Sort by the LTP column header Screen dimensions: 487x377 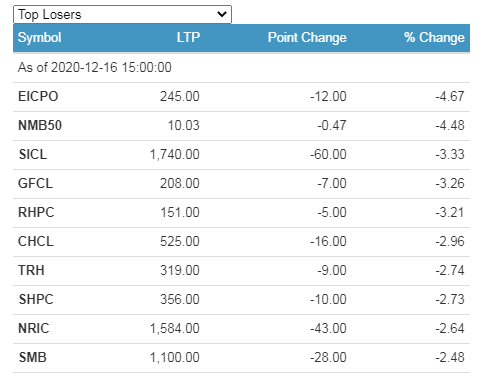[x=188, y=37]
